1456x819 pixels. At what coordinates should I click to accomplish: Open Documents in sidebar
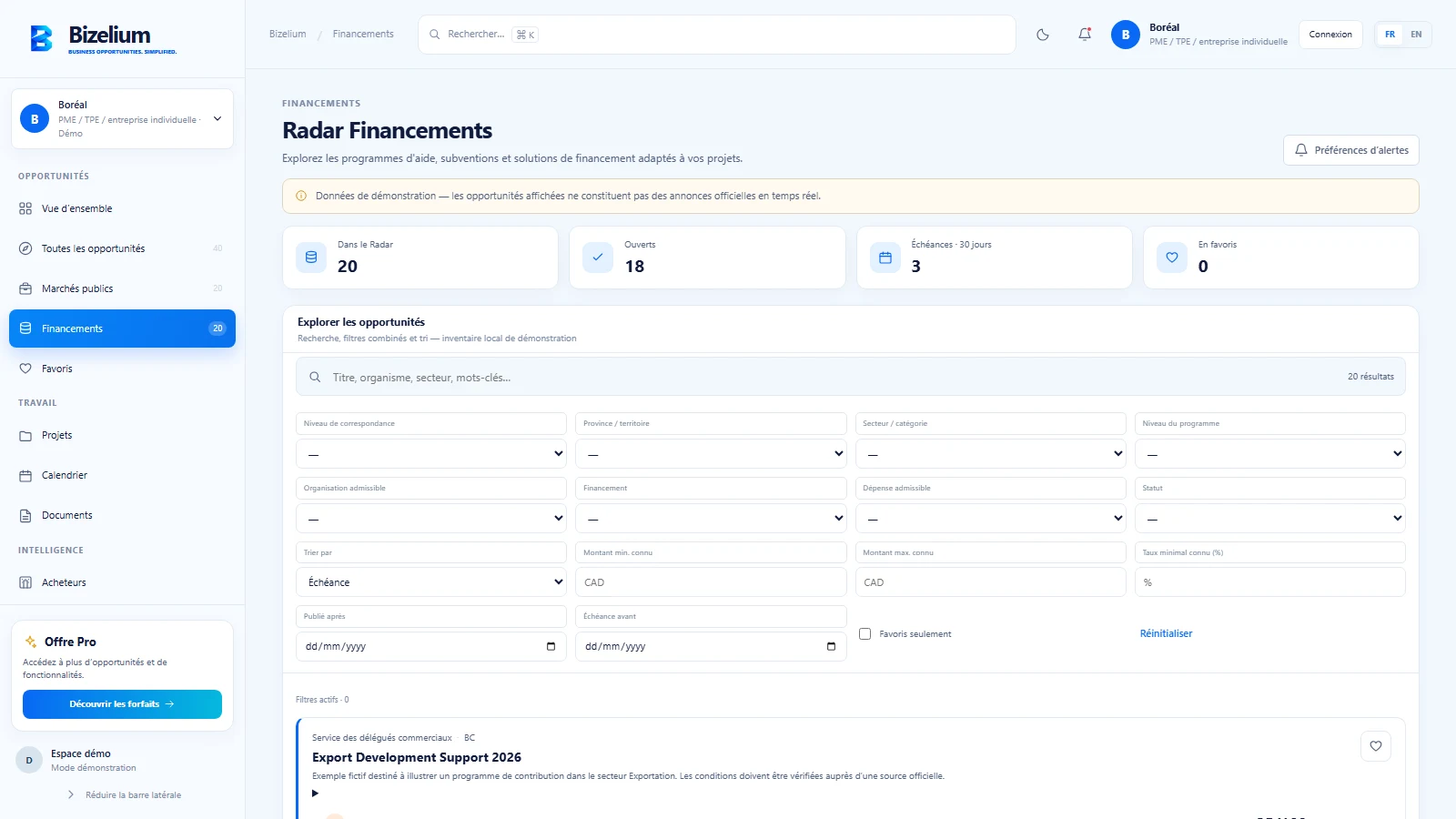tap(122, 515)
